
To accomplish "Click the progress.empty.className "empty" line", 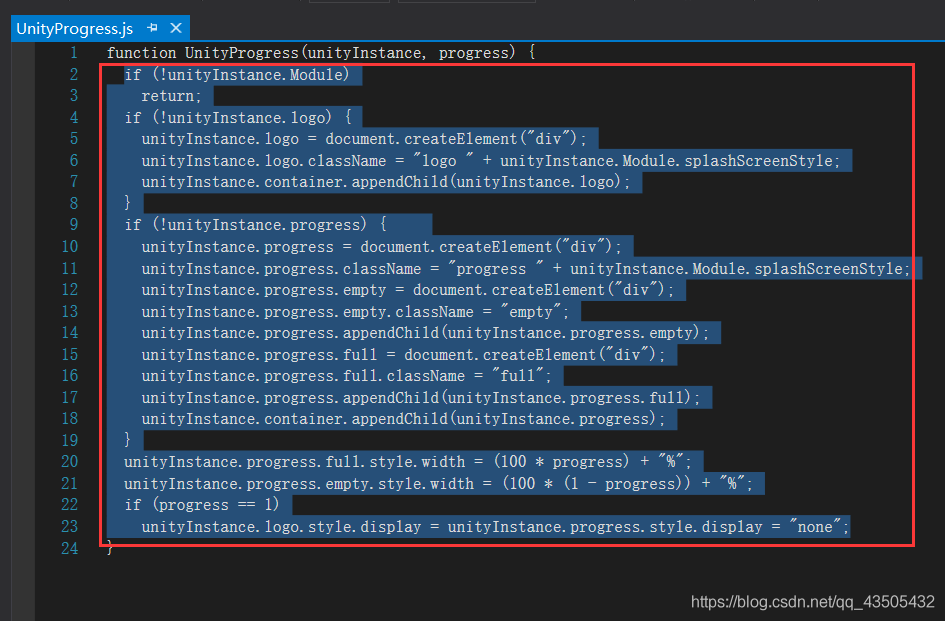I will point(355,312).
